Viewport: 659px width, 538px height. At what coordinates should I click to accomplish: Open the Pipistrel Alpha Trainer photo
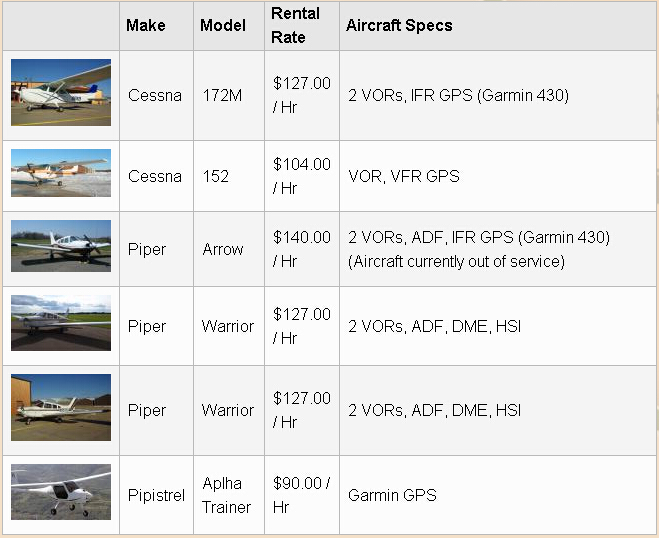61,492
